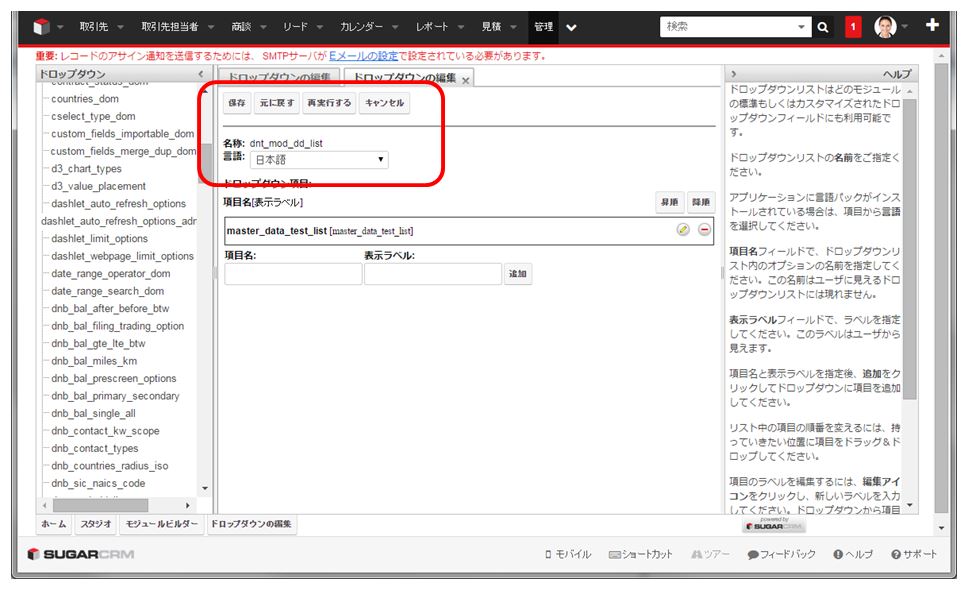
Task: Expand the リード menu arrow
Action: click(319, 27)
